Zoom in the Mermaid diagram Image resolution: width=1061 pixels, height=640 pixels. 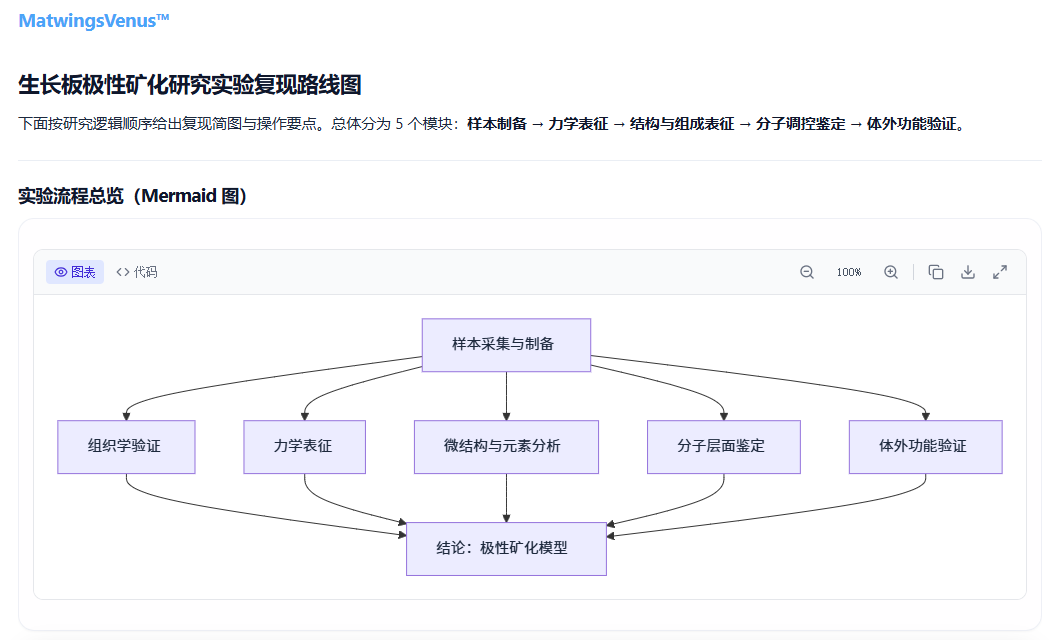(x=890, y=272)
